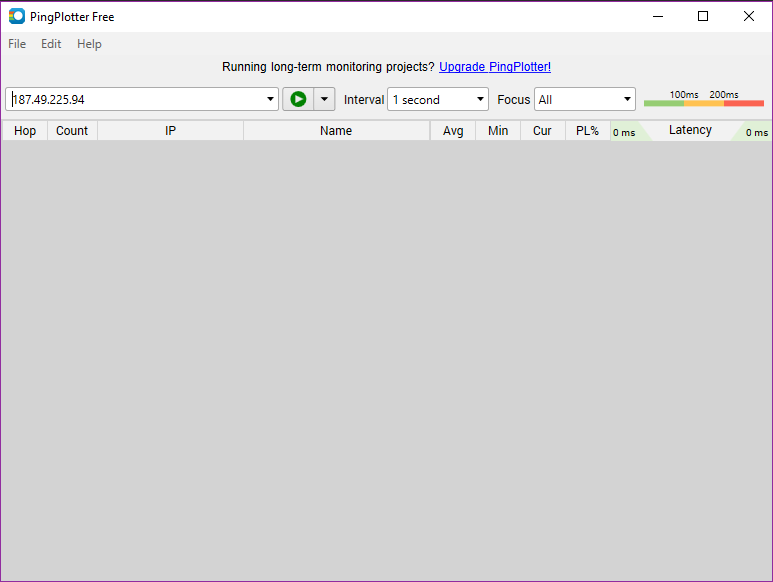Open the Edit menu
Image resolution: width=773 pixels, height=582 pixels.
pos(51,44)
